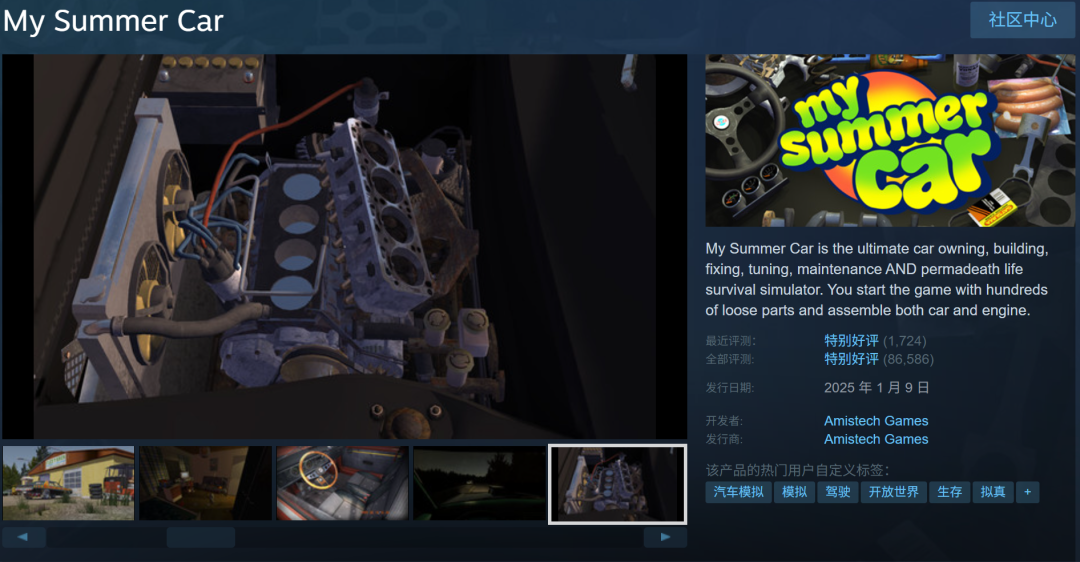Click the 生存 tag
The image size is (1080, 562).
[949, 492]
